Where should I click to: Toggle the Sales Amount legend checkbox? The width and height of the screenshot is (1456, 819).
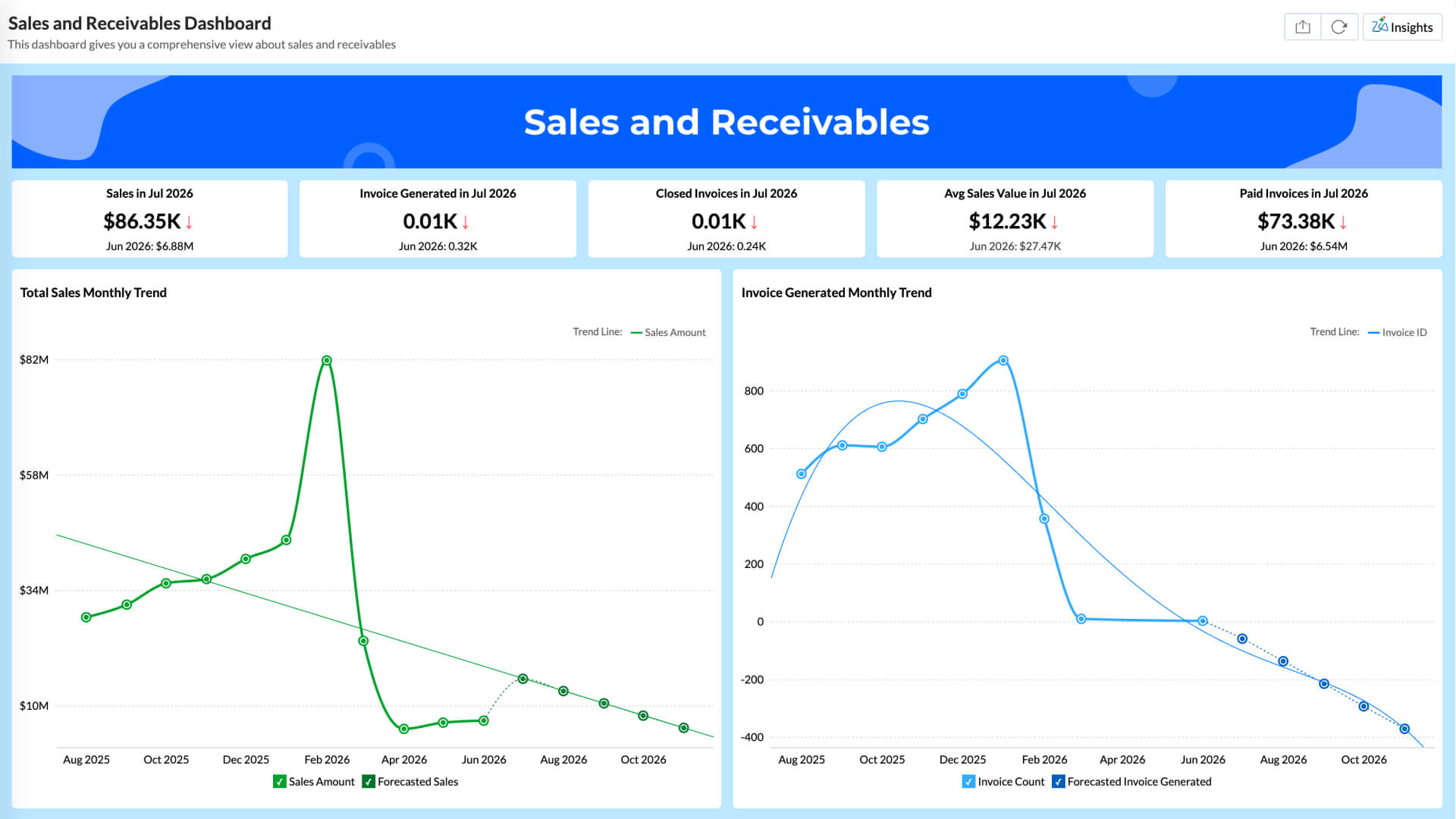tap(279, 782)
